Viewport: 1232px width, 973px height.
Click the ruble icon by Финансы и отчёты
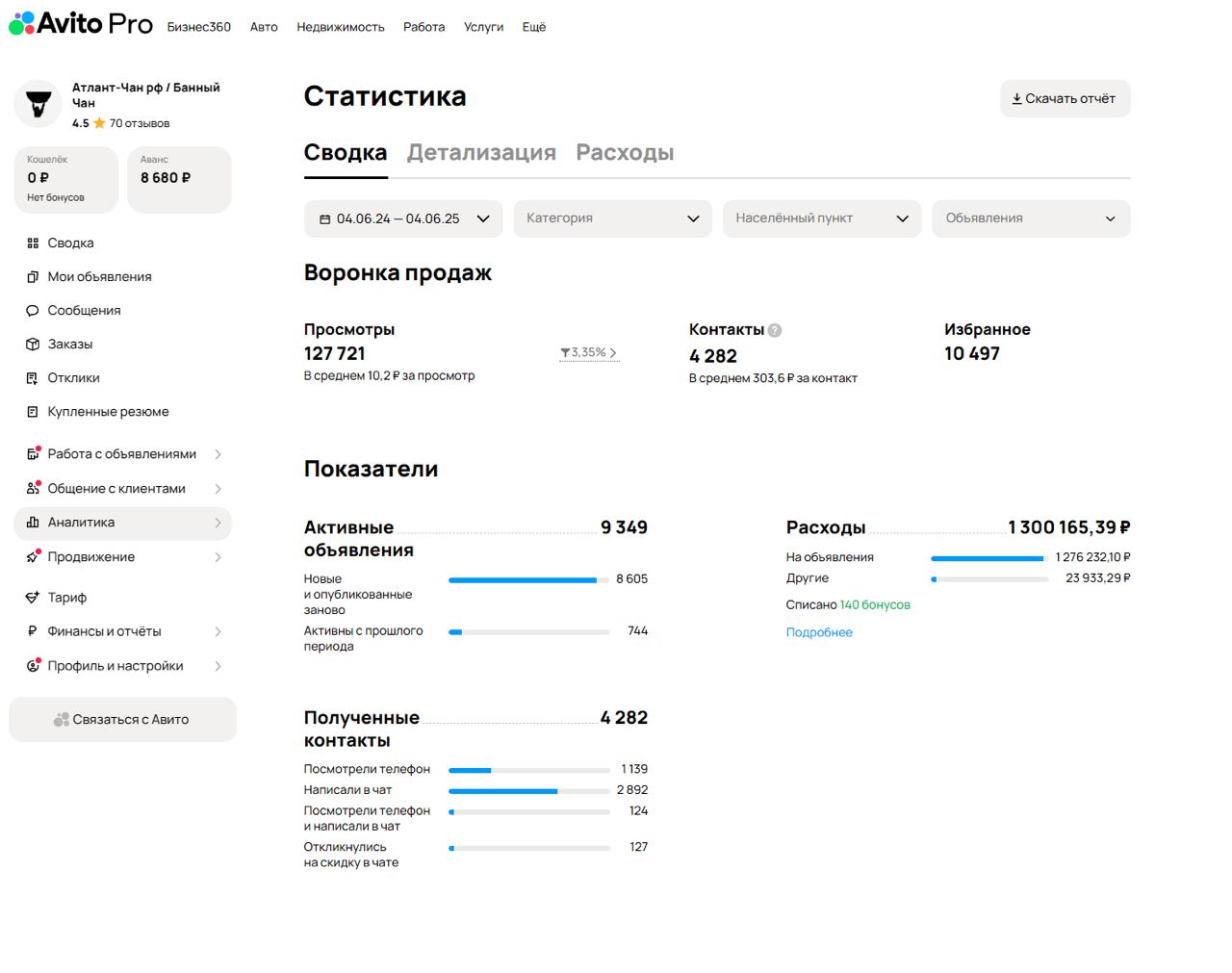33,631
